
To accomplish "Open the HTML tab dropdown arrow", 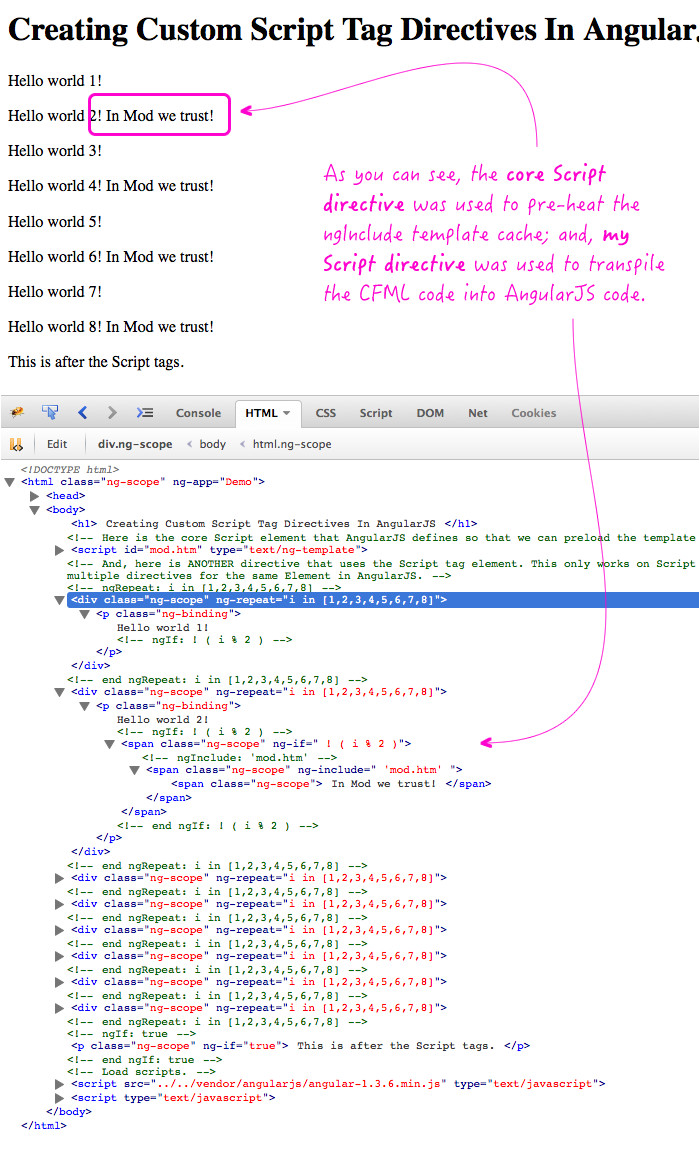I will point(287,413).
